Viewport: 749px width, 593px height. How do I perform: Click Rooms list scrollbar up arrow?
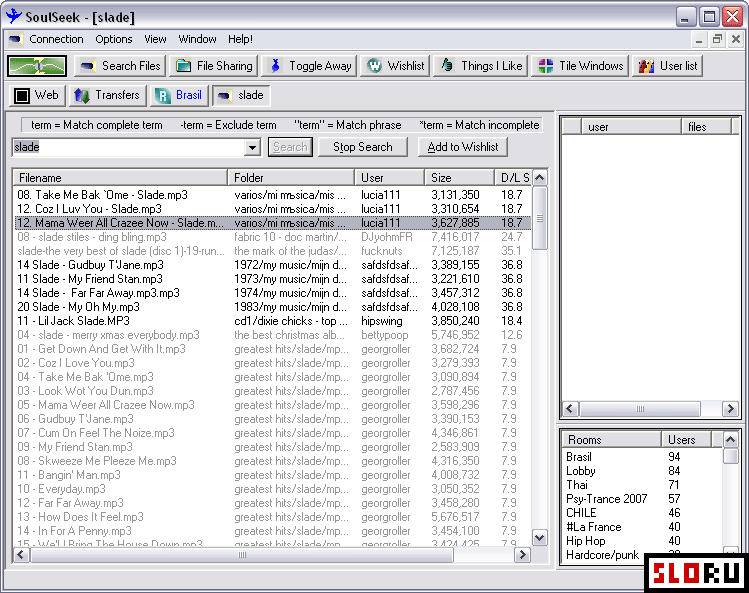pos(730,439)
